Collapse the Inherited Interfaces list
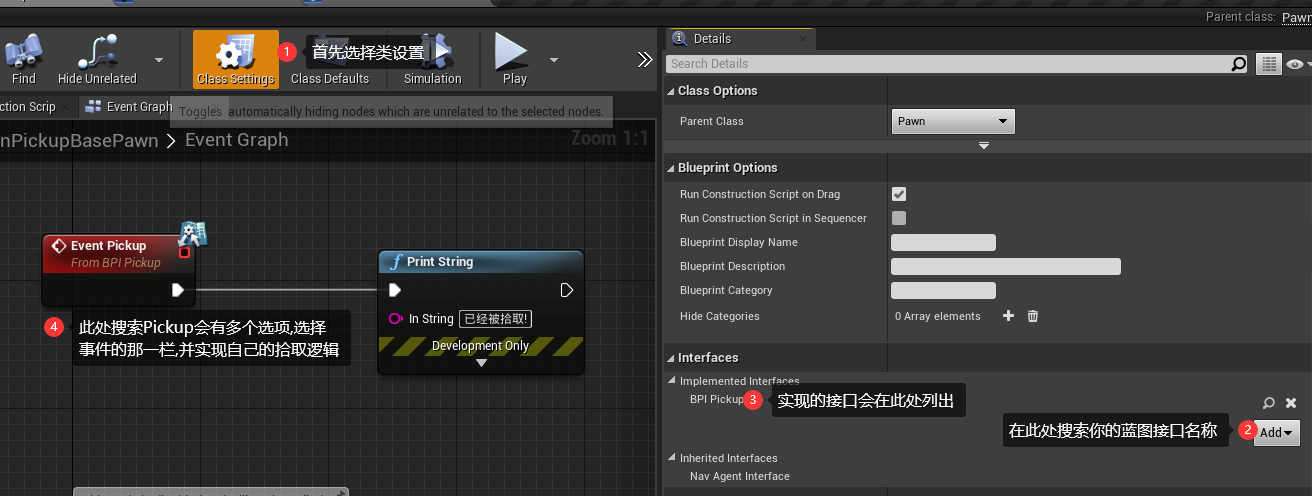The image size is (1312, 496). [x=672, y=458]
